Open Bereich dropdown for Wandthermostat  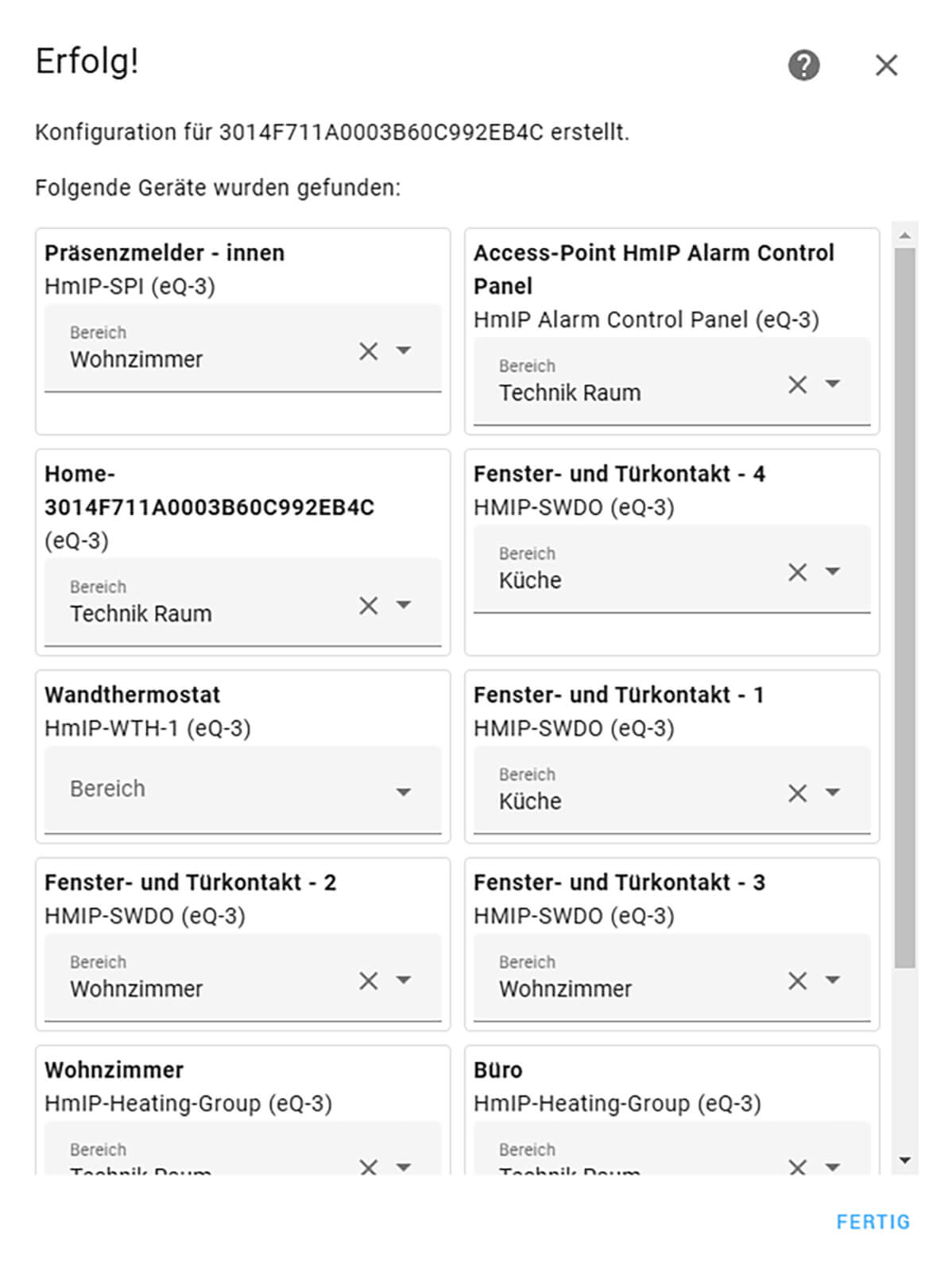[x=404, y=792]
